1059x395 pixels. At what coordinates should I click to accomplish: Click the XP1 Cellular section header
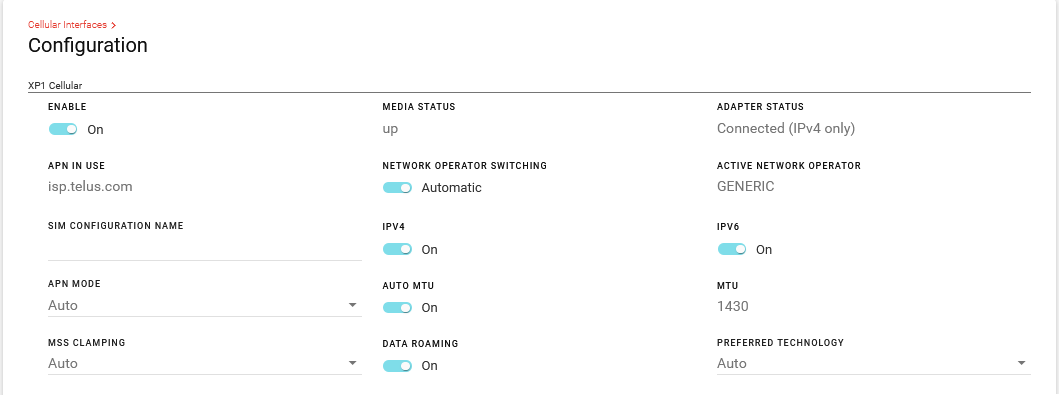click(55, 86)
